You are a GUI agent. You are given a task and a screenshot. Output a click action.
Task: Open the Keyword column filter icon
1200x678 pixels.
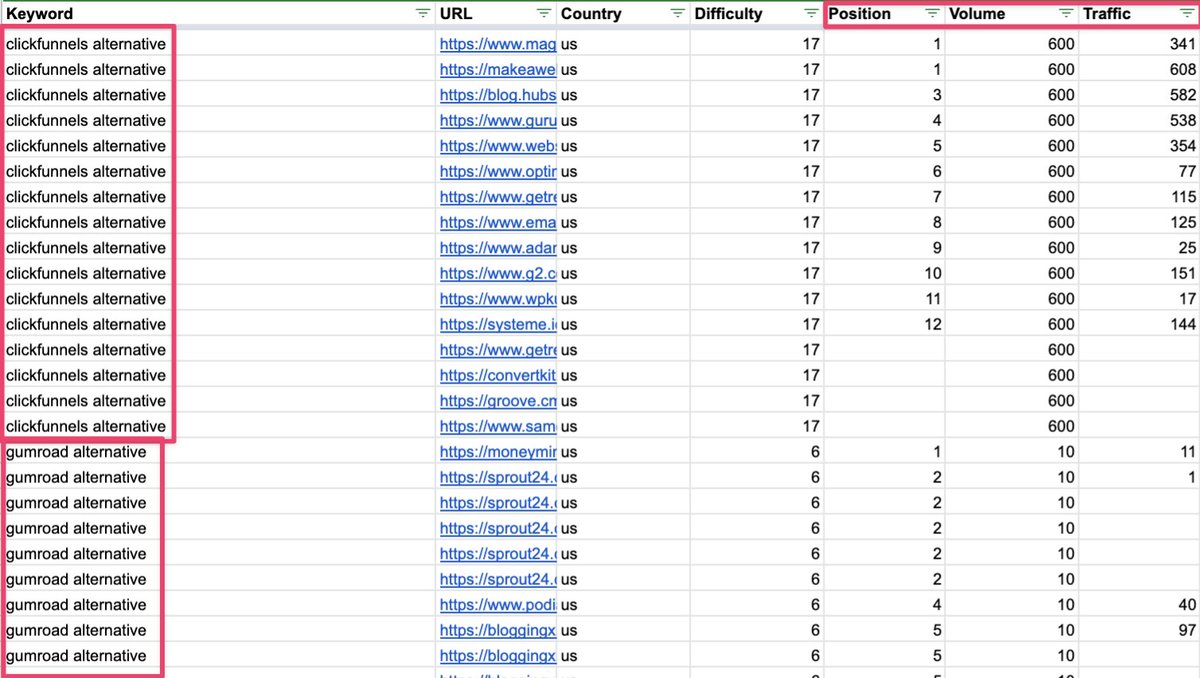(423, 14)
